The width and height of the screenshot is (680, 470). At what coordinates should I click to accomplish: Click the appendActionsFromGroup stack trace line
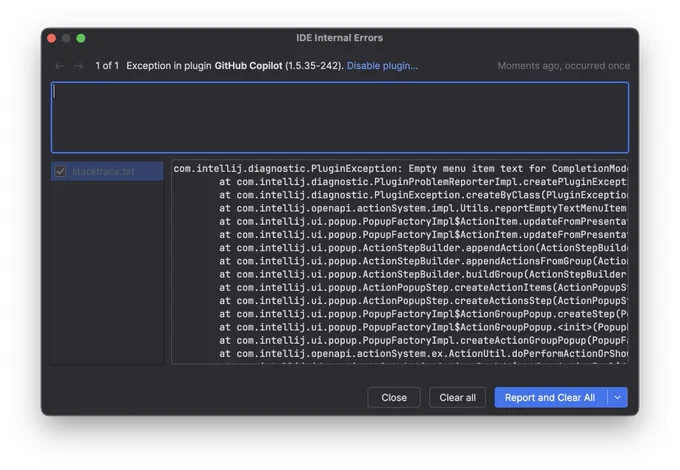click(423, 261)
